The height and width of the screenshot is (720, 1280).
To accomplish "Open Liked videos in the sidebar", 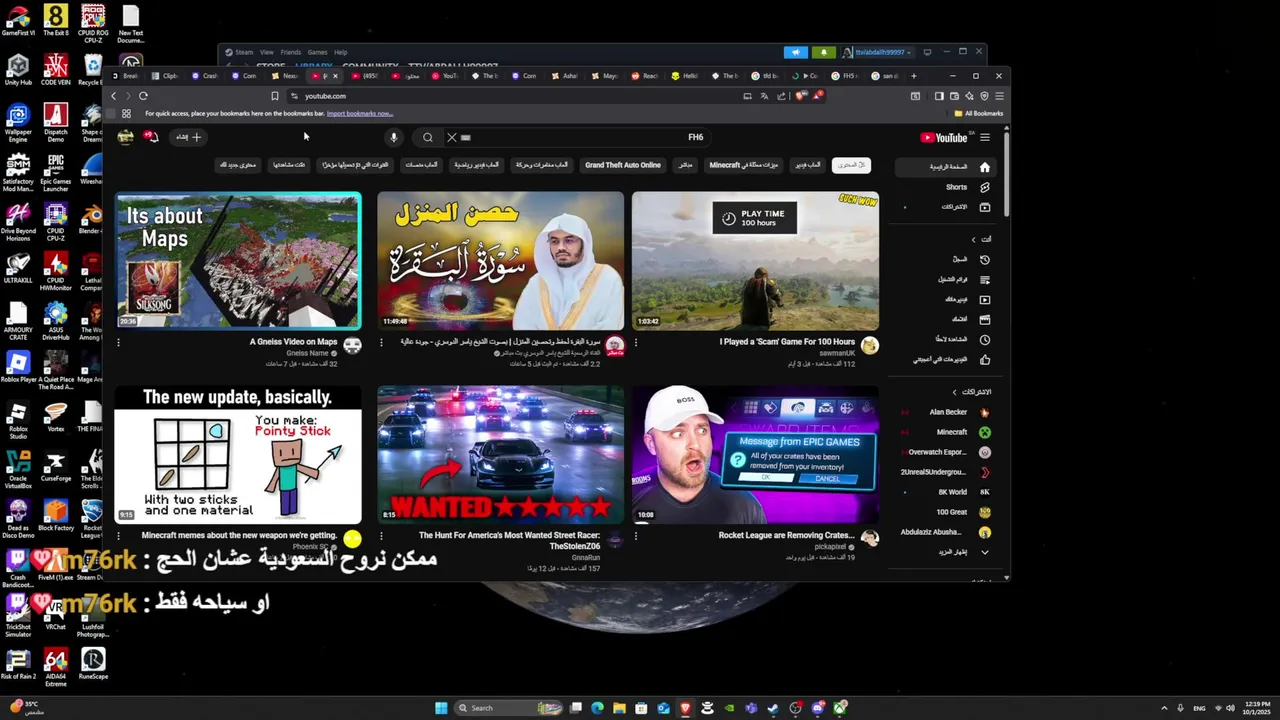I will pos(946,359).
